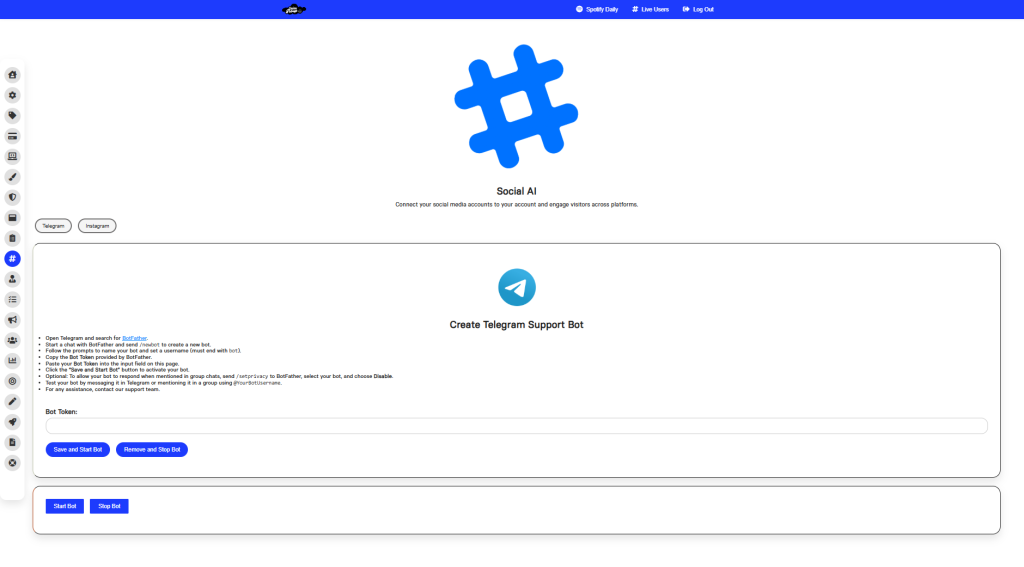
Task: Click Log Out in the top bar
Action: (698, 9)
